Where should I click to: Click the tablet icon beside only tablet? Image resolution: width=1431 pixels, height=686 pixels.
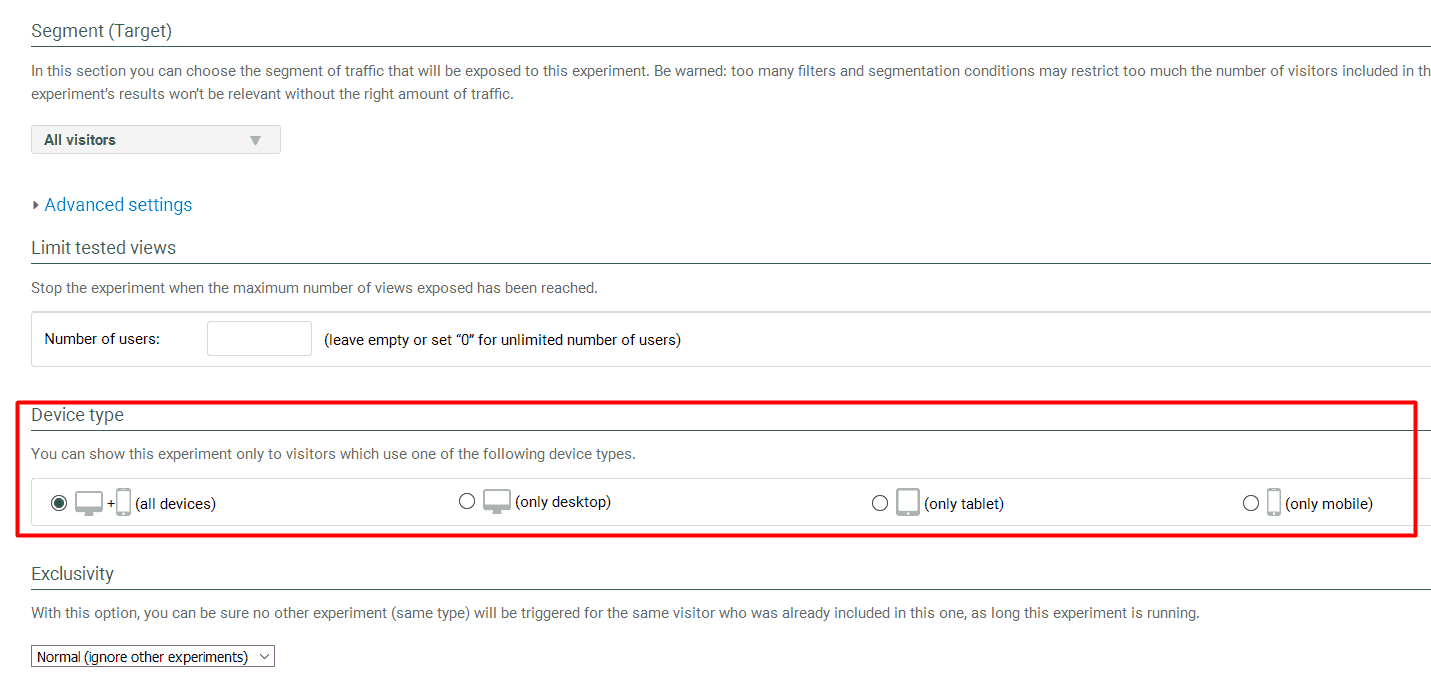[907, 502]
